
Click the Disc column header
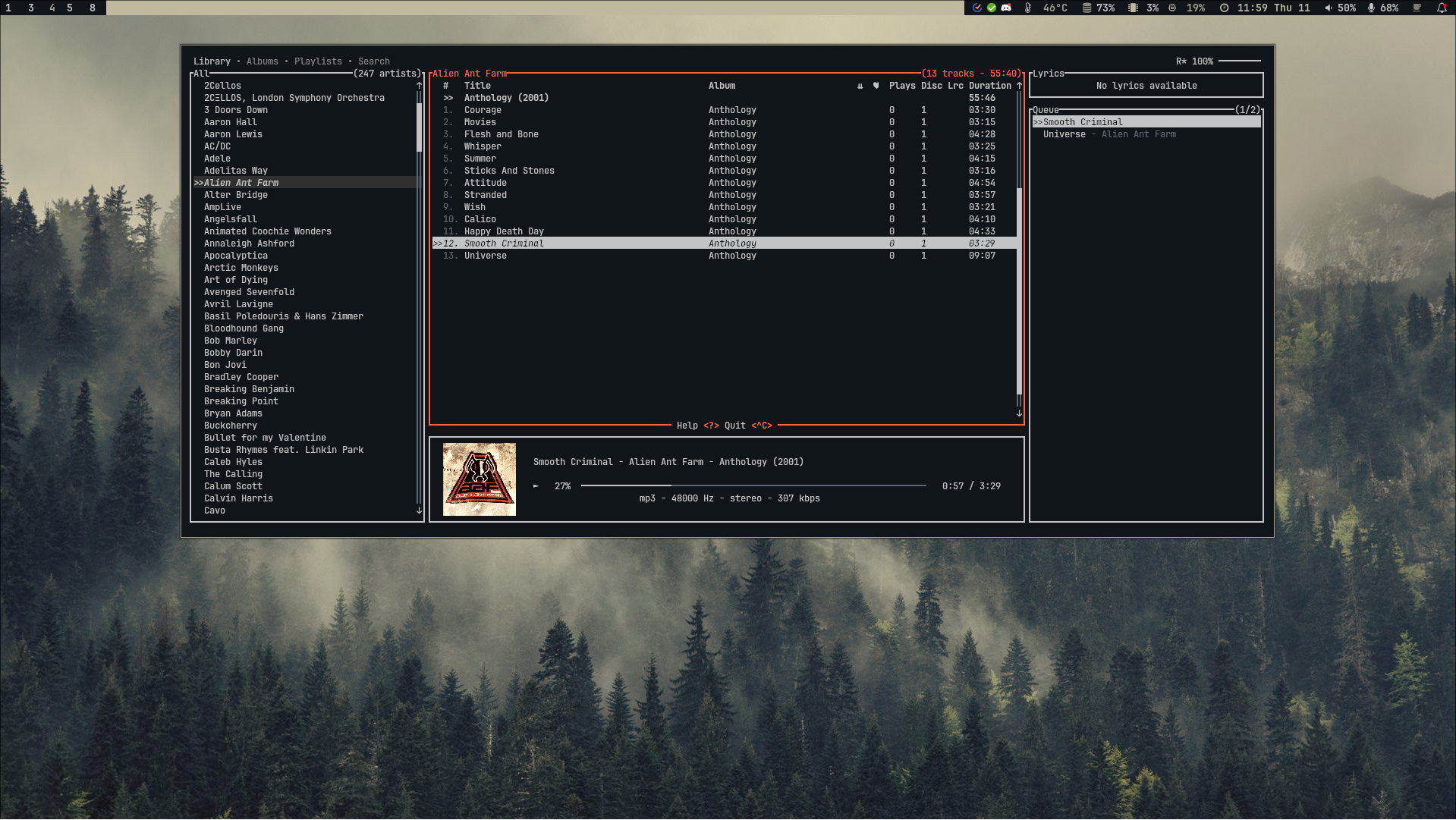point(932,86)
